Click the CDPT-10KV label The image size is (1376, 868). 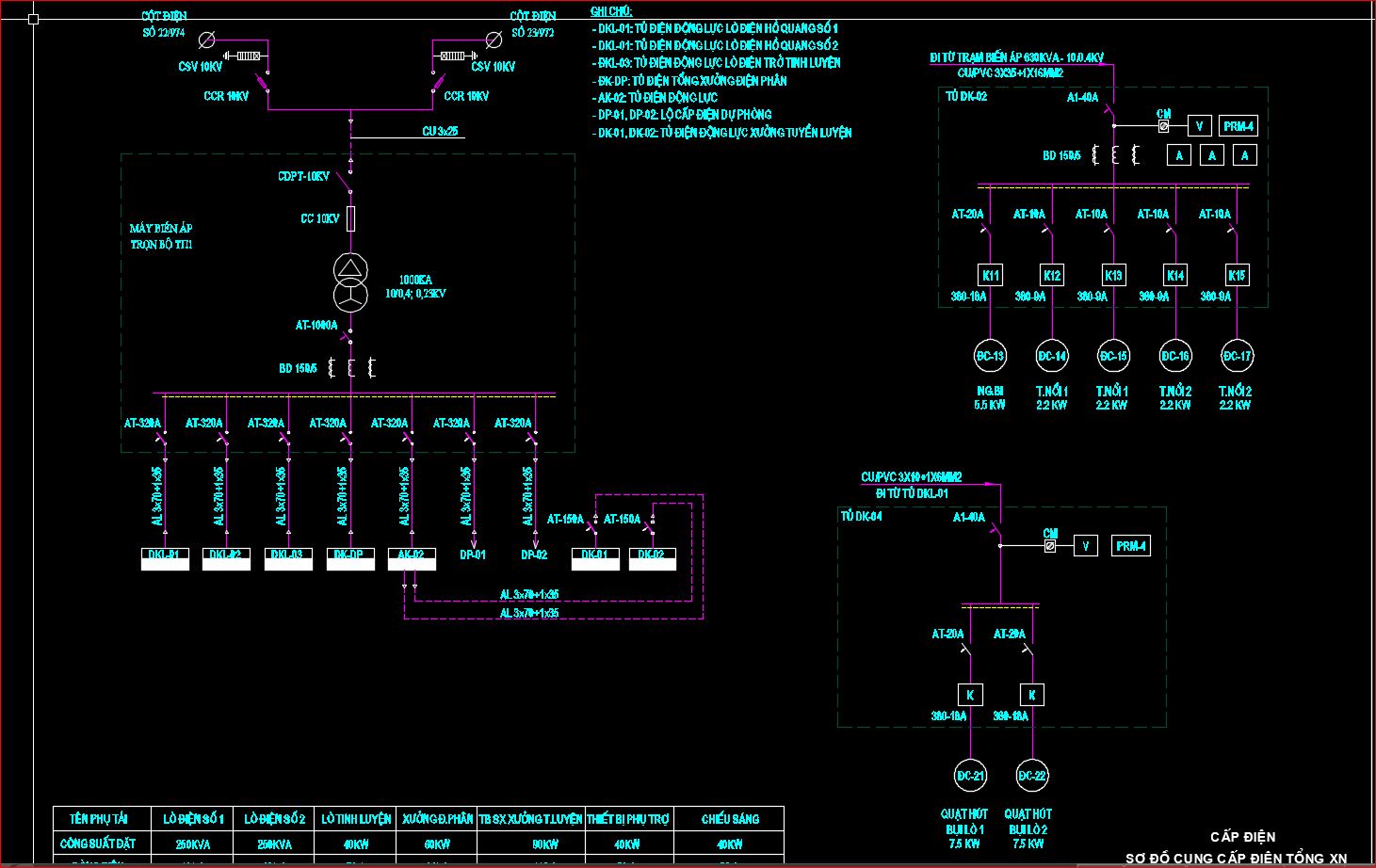click(x=303, y=176)
